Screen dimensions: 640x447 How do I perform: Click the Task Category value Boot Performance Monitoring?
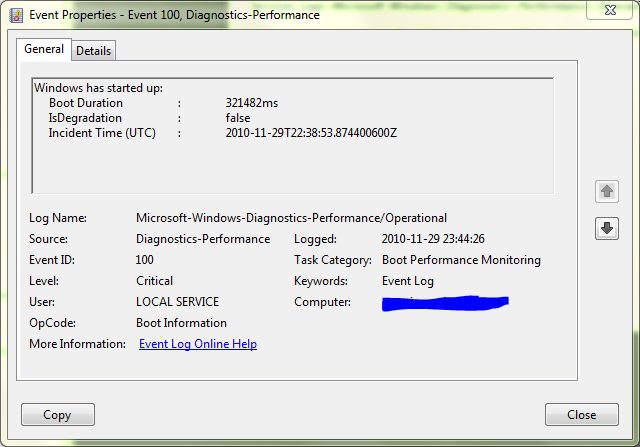[461, 260]
